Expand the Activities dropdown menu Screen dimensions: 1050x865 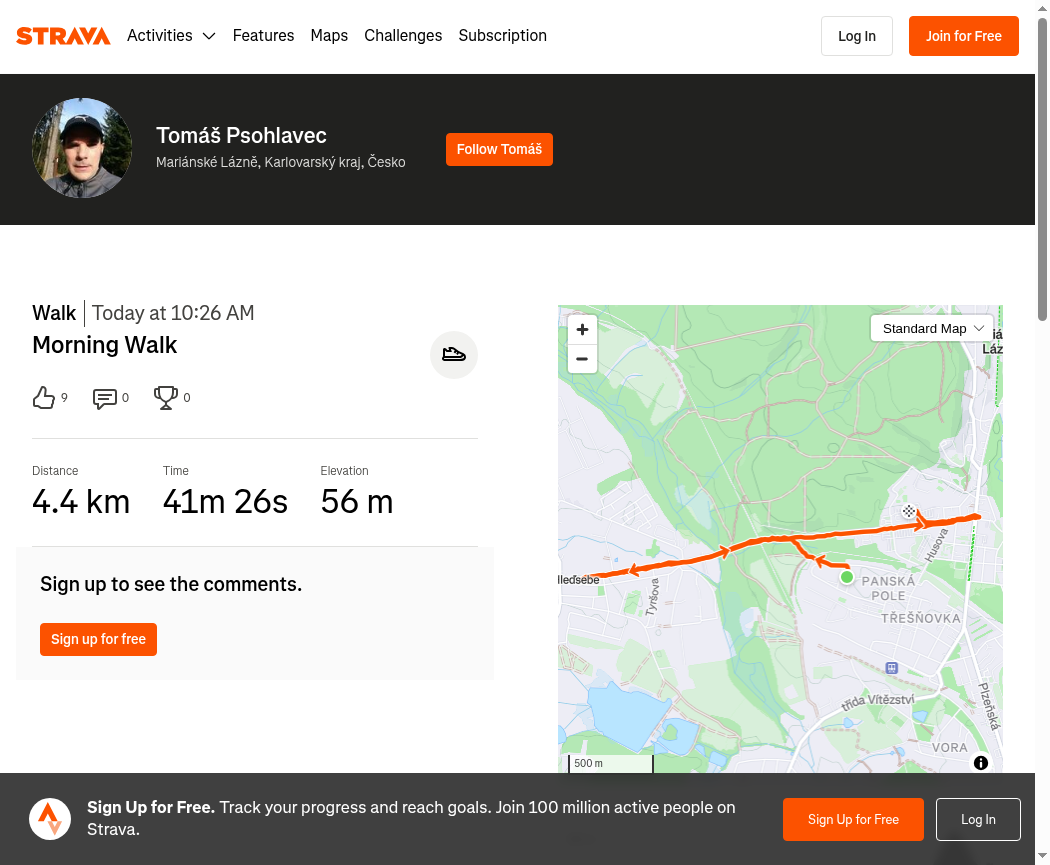(x=171, y=36)
